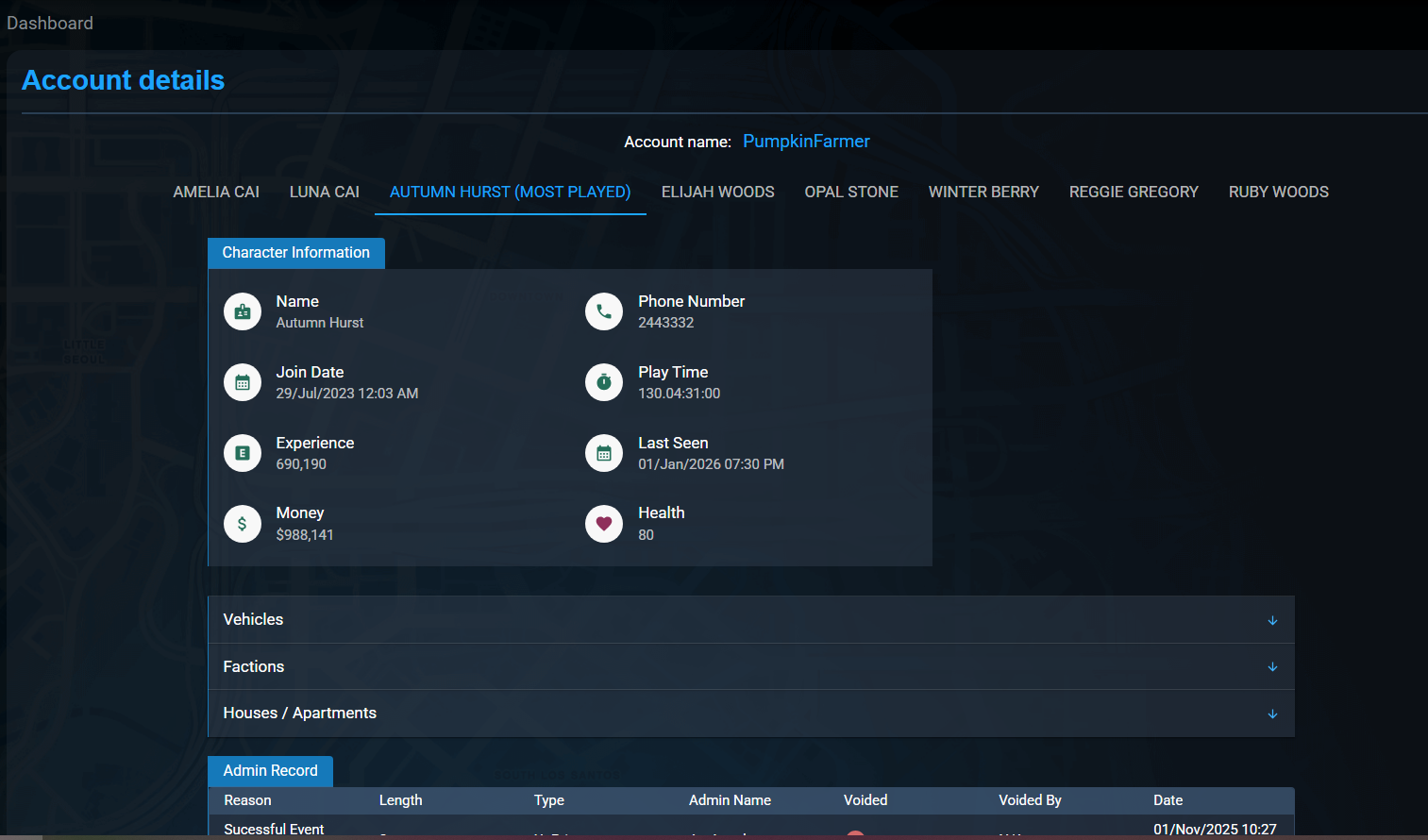
Task: Click the Date column header
Action: click(1168, 800)
